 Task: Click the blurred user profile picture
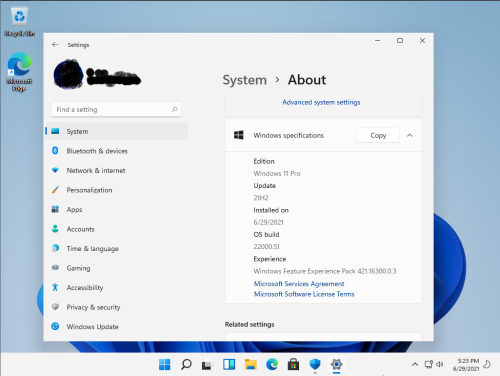[68, 75]
